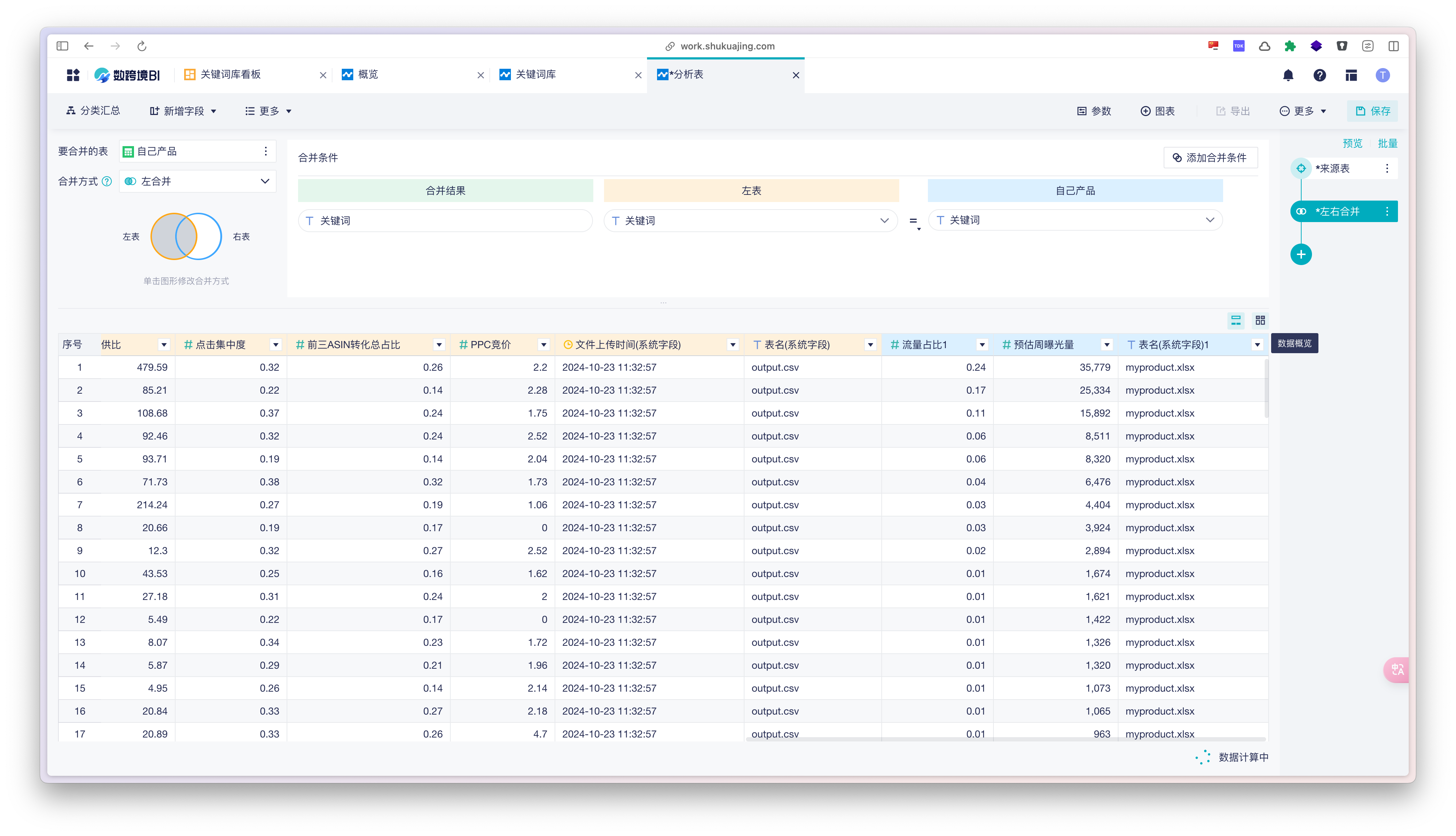Click the table horizontal scrollbar
This screenshot has width=1456, height=836.
click(x=1006, y=739)
